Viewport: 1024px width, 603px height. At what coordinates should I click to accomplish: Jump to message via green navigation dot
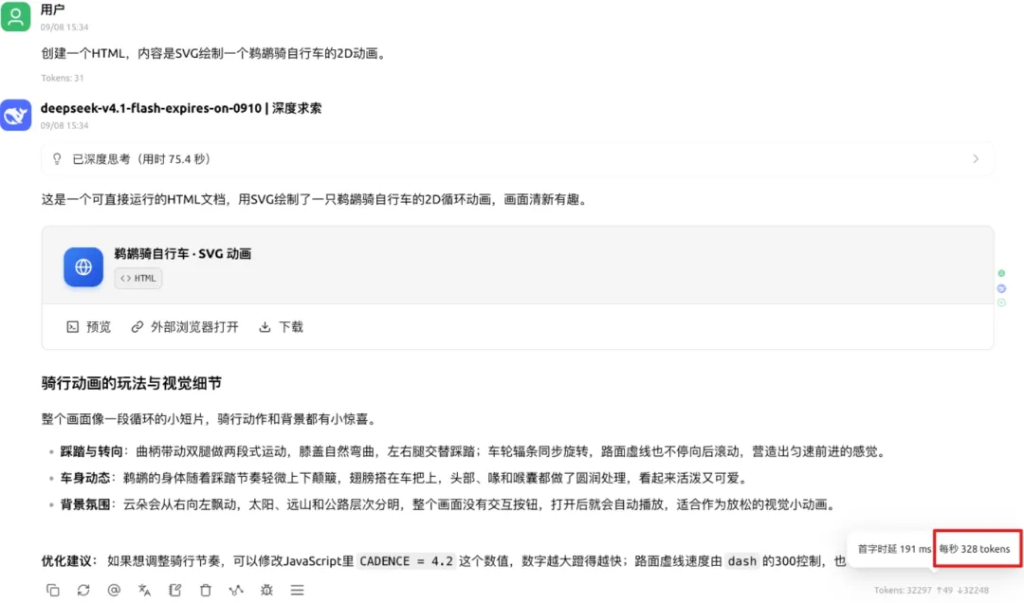click(x=1001, y=273)
